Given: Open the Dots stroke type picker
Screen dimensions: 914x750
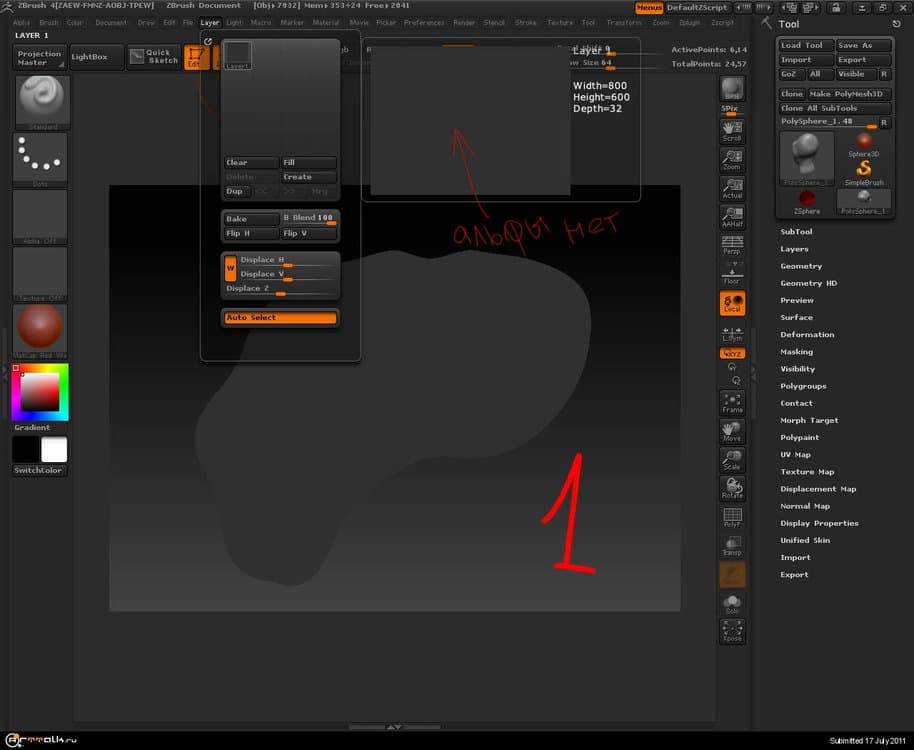Looking at the screenshot, I should [x=41, y=159].
